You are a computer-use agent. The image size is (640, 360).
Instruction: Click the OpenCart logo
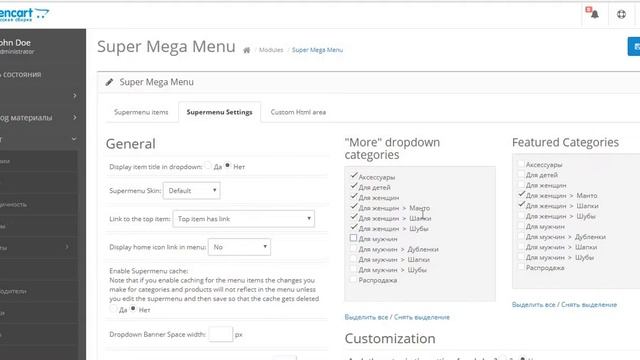[24, 14]
